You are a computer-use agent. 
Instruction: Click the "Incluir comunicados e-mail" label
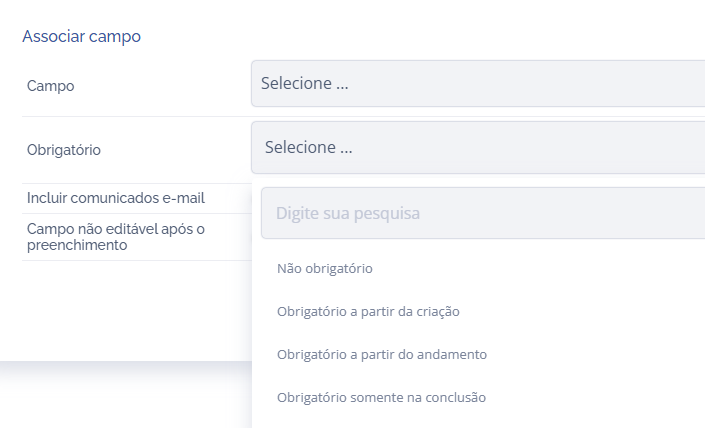coord(116,198)
